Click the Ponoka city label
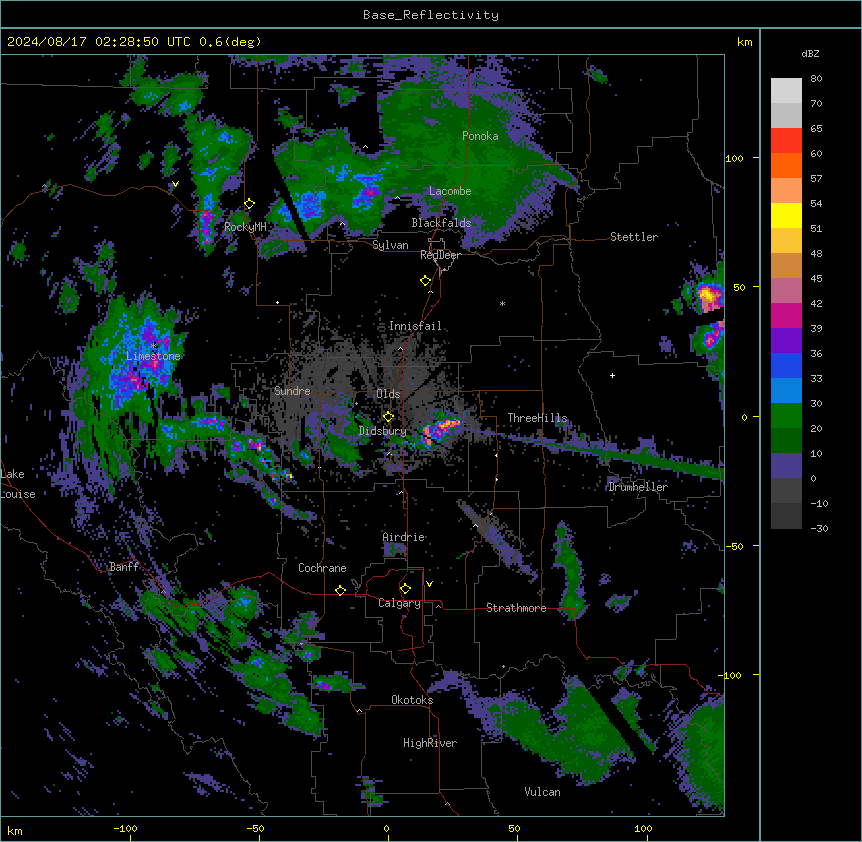 [x=480, y=136]
